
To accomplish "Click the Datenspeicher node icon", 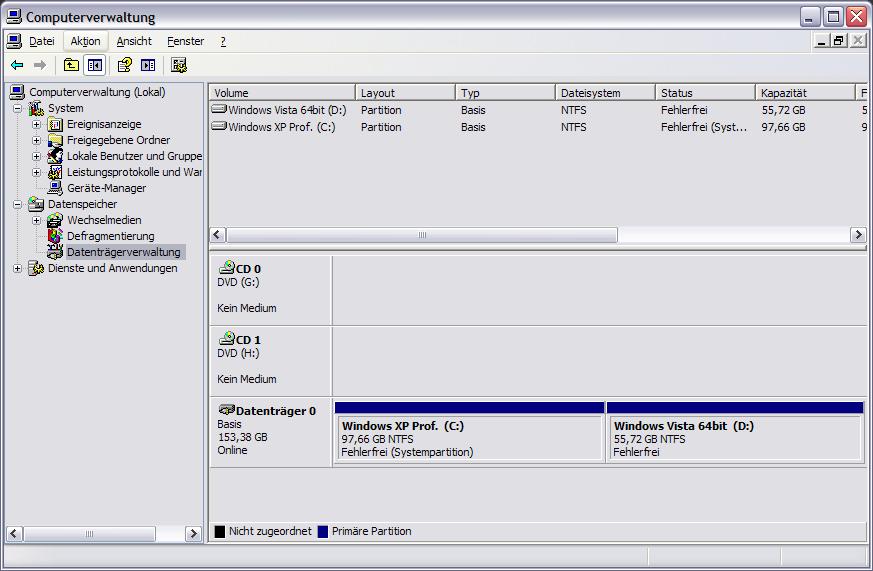I will [x=36, y=204].
